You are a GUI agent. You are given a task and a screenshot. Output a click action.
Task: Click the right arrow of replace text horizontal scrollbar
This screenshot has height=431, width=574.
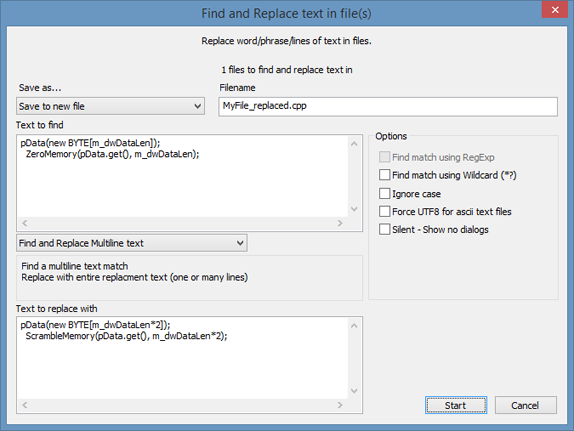point(340,405)
